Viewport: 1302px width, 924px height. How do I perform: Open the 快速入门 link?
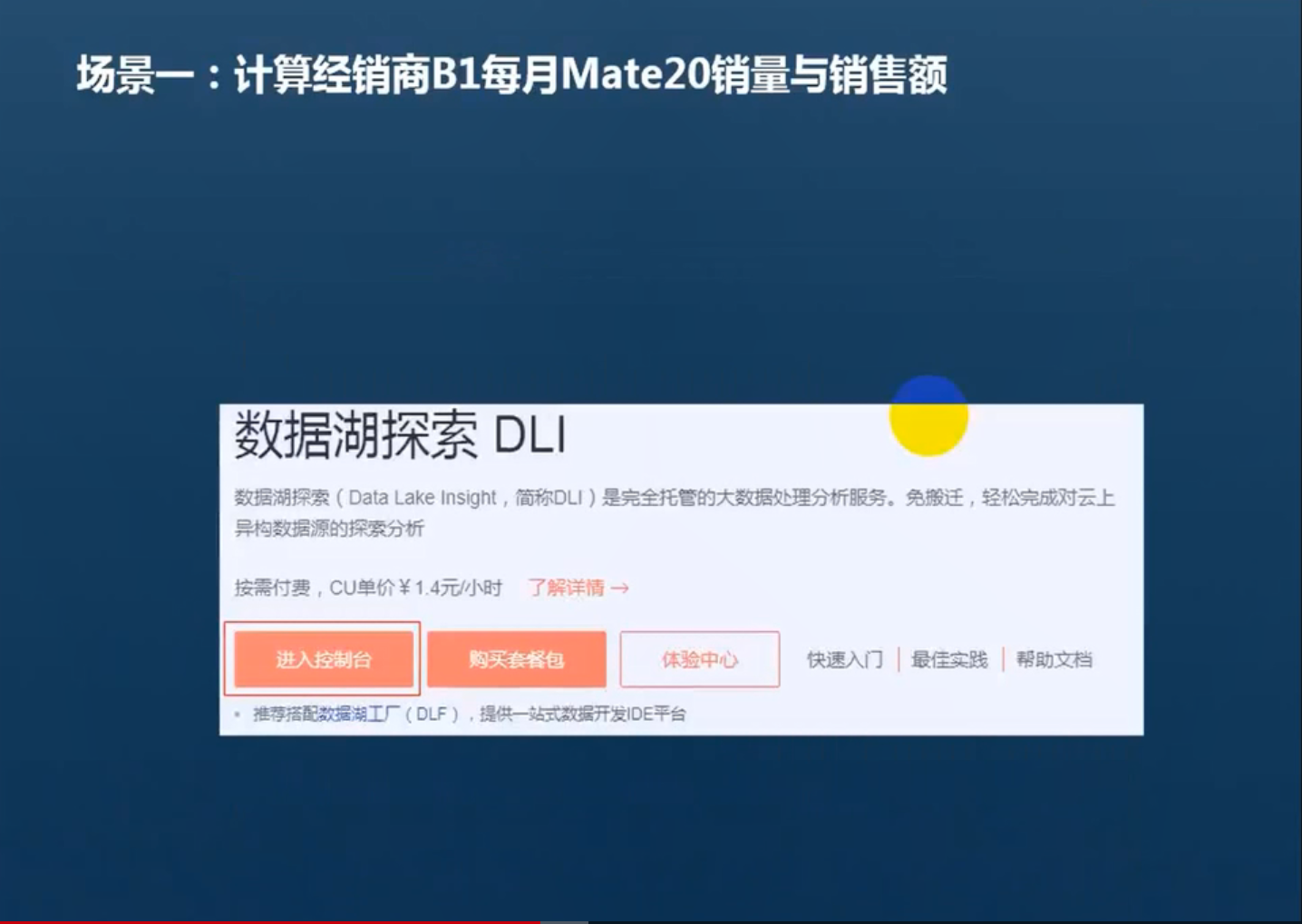pos(845,659)
